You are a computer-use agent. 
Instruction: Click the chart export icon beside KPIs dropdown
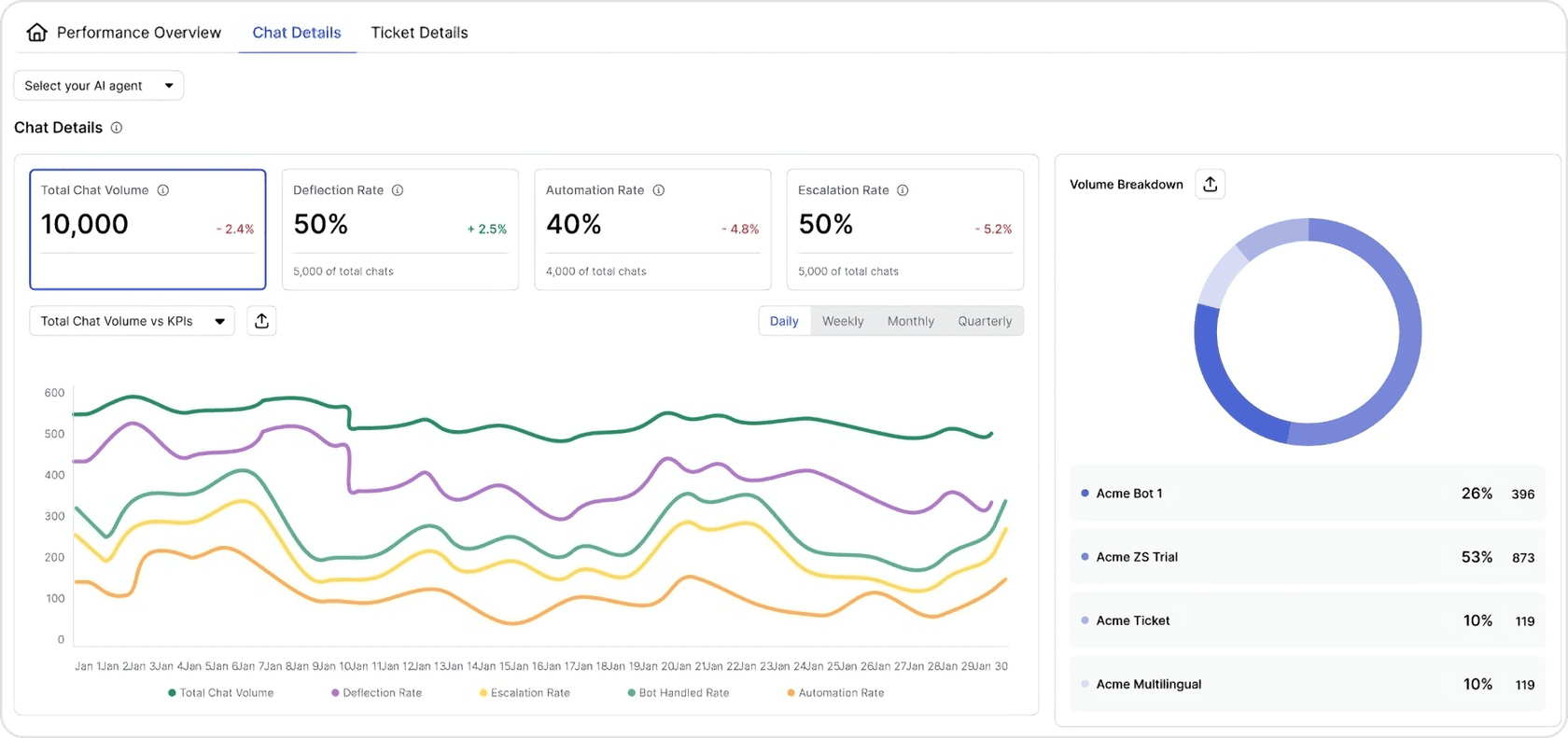click(x=261, y=321)
